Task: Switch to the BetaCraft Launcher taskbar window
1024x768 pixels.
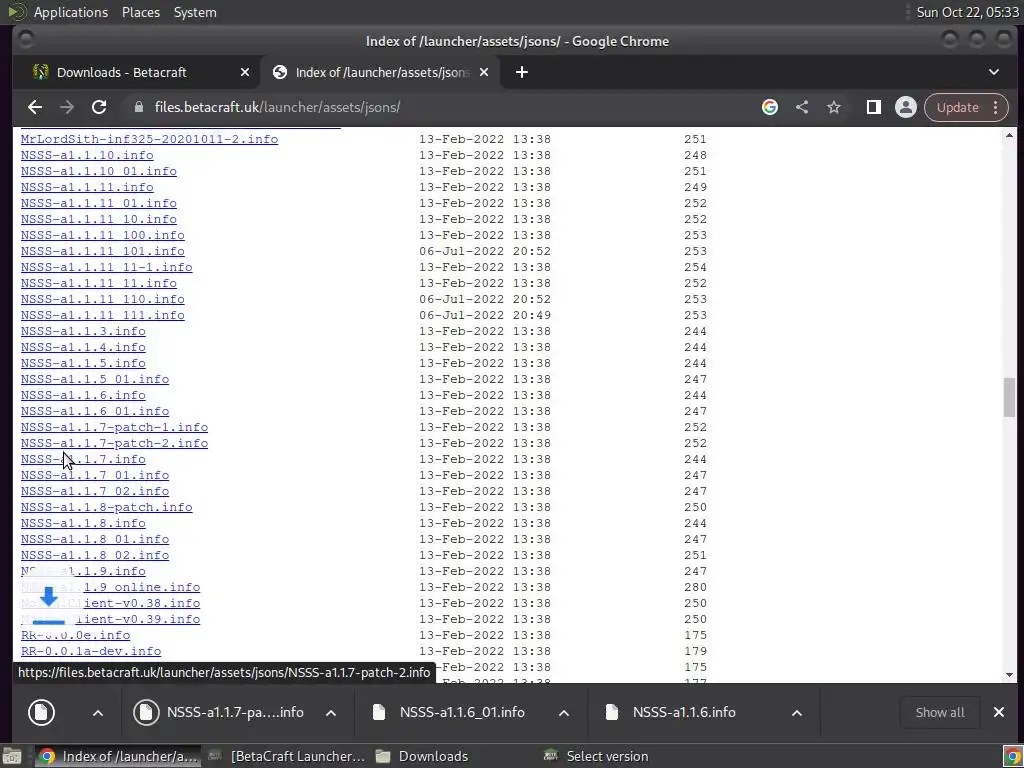Action: [x=286, y=756]
